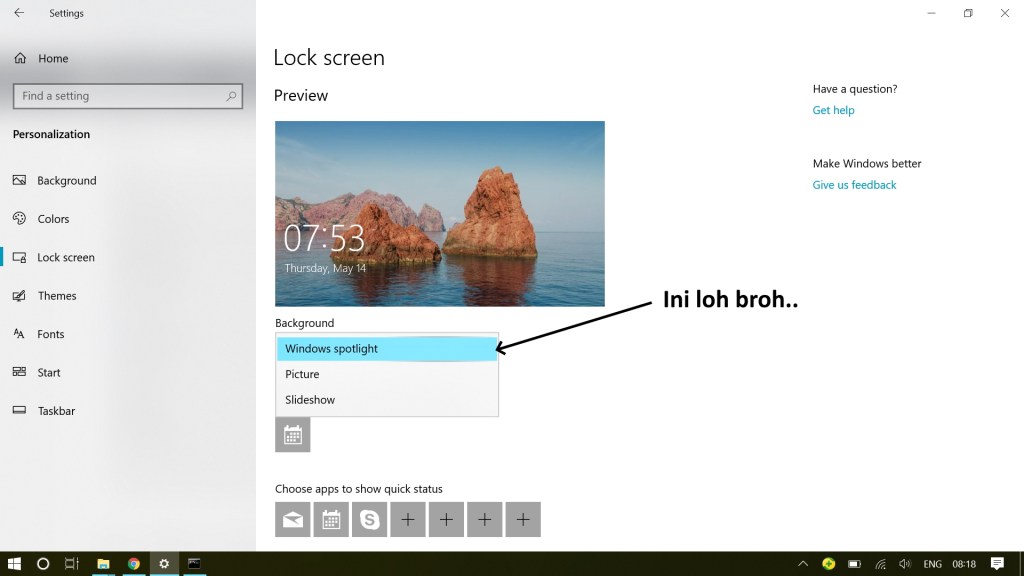Open the Background personalization page
The width and height of the screenshot is (1024, 576).
point(66,181)
